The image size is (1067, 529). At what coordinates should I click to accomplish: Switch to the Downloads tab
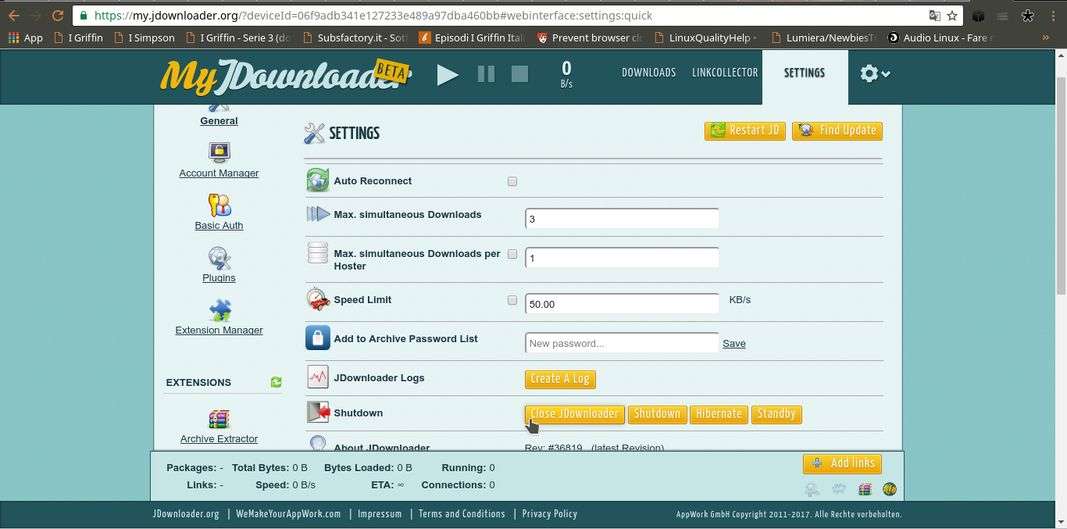tap(648, 73)
